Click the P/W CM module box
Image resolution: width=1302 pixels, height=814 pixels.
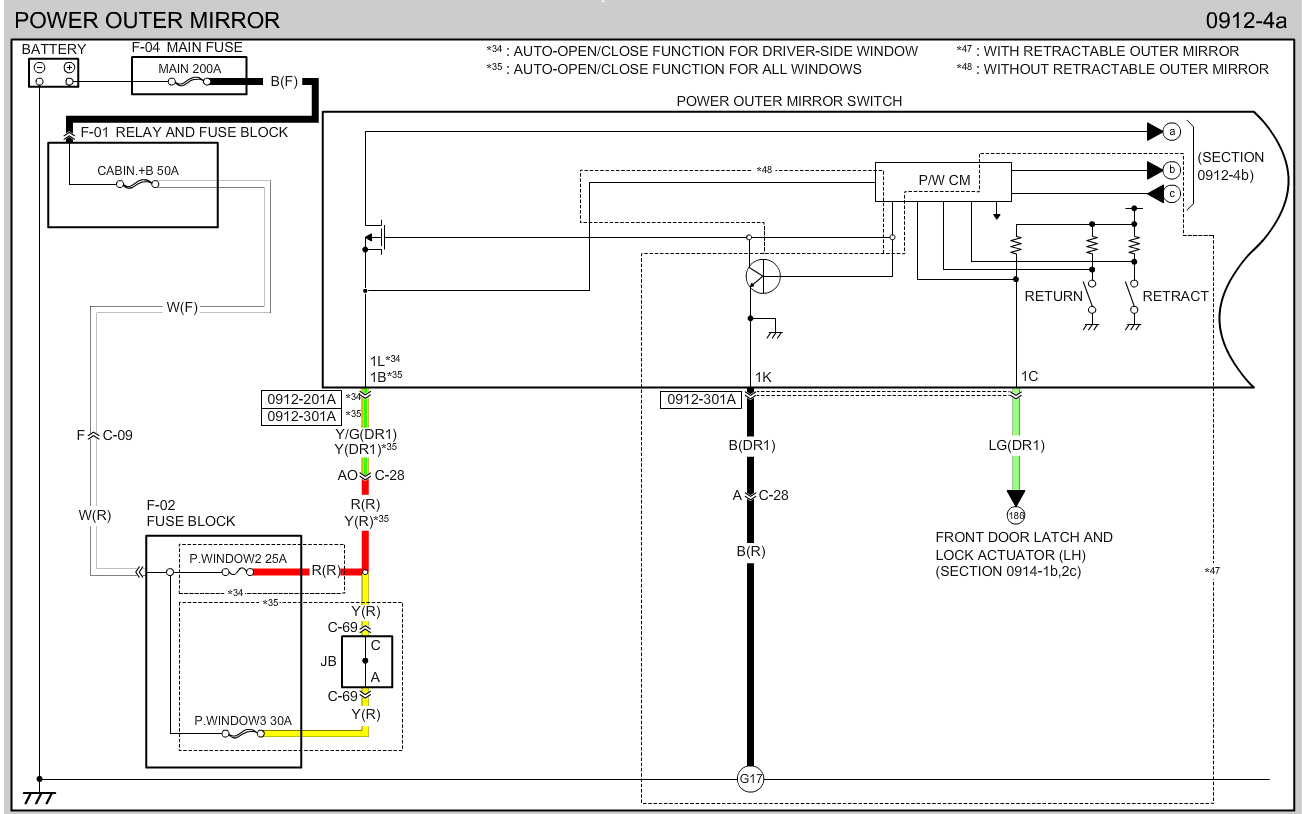click(x=943, y=181)
